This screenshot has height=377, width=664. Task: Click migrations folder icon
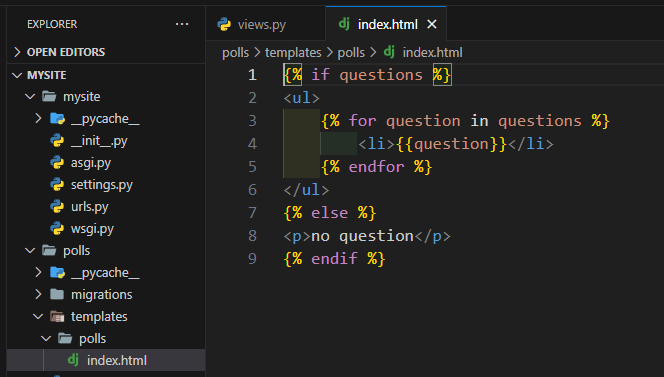(57, 294)
